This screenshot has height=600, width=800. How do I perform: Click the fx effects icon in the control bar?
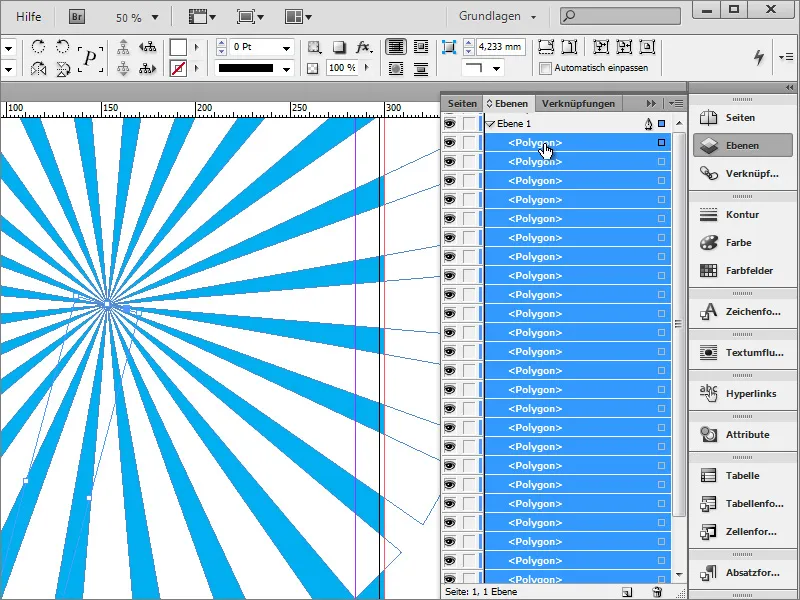click(x=362, y=46)
